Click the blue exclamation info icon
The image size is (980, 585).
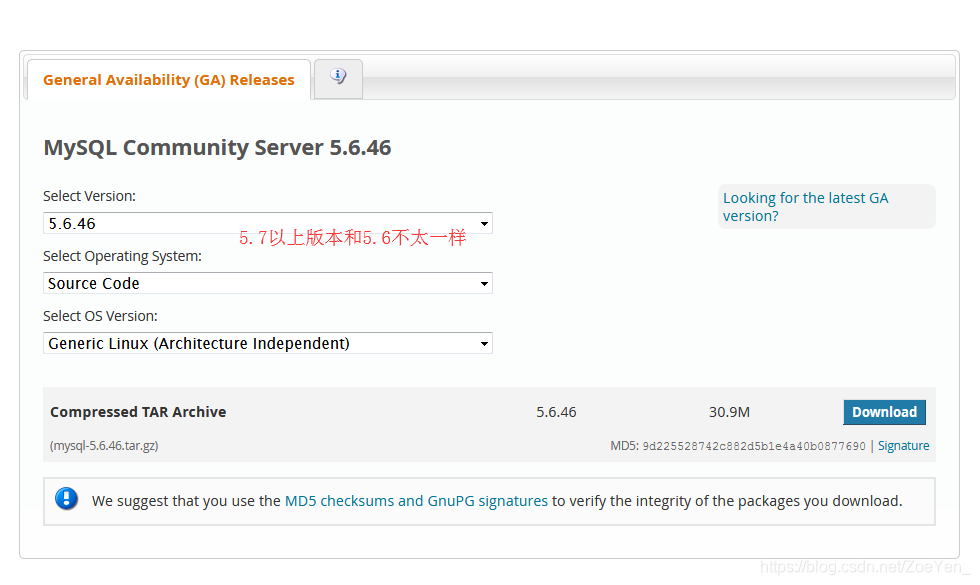(x=66, y=499)
